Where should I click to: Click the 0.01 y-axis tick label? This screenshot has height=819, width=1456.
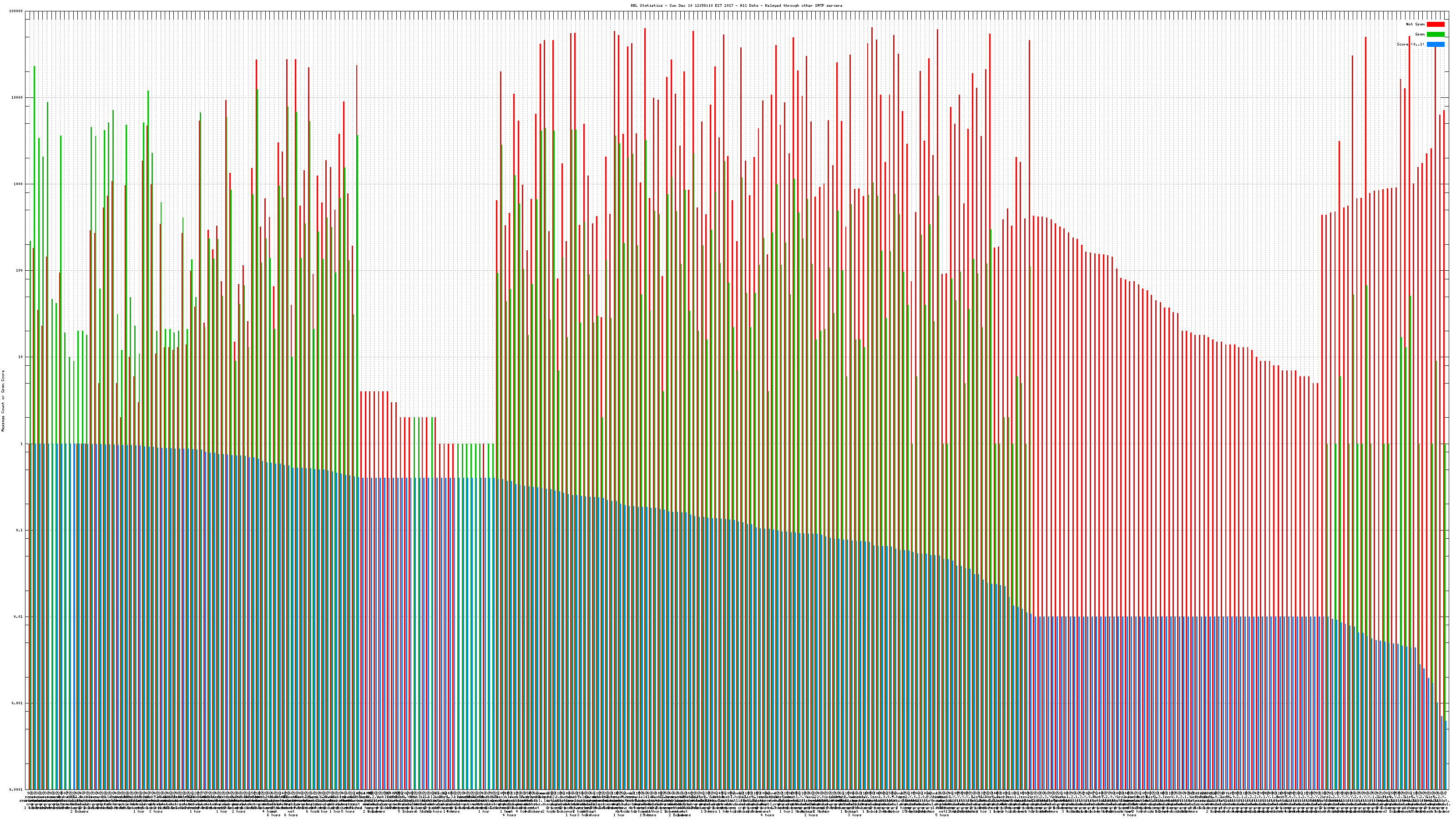[19, 617]
